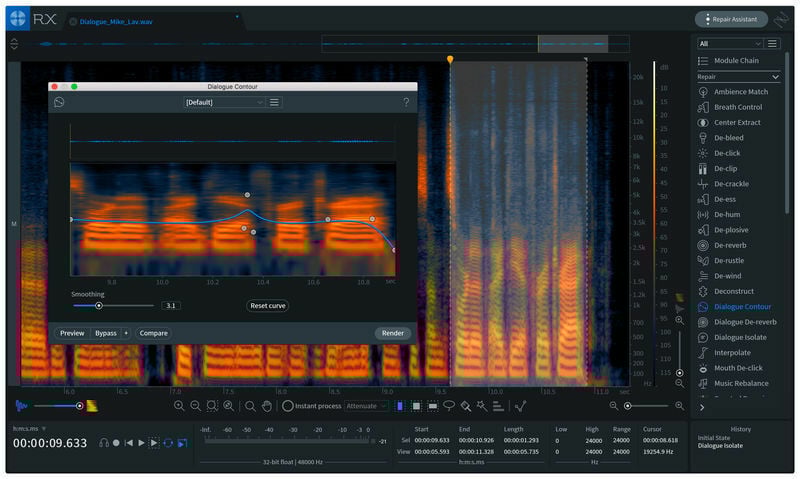Image resolution: width=800 pixels, height=479 pixels.
Task: Switch to the Dialogue_Mike_Lav.wav tab
Action: pos(116,22)
